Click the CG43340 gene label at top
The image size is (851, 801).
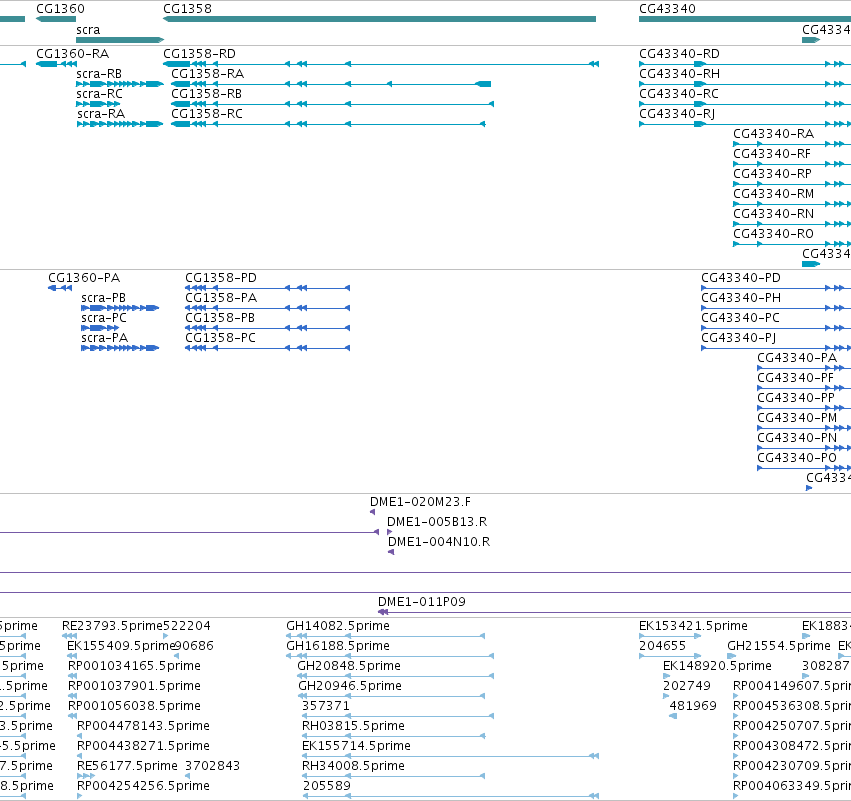[667, 9]
